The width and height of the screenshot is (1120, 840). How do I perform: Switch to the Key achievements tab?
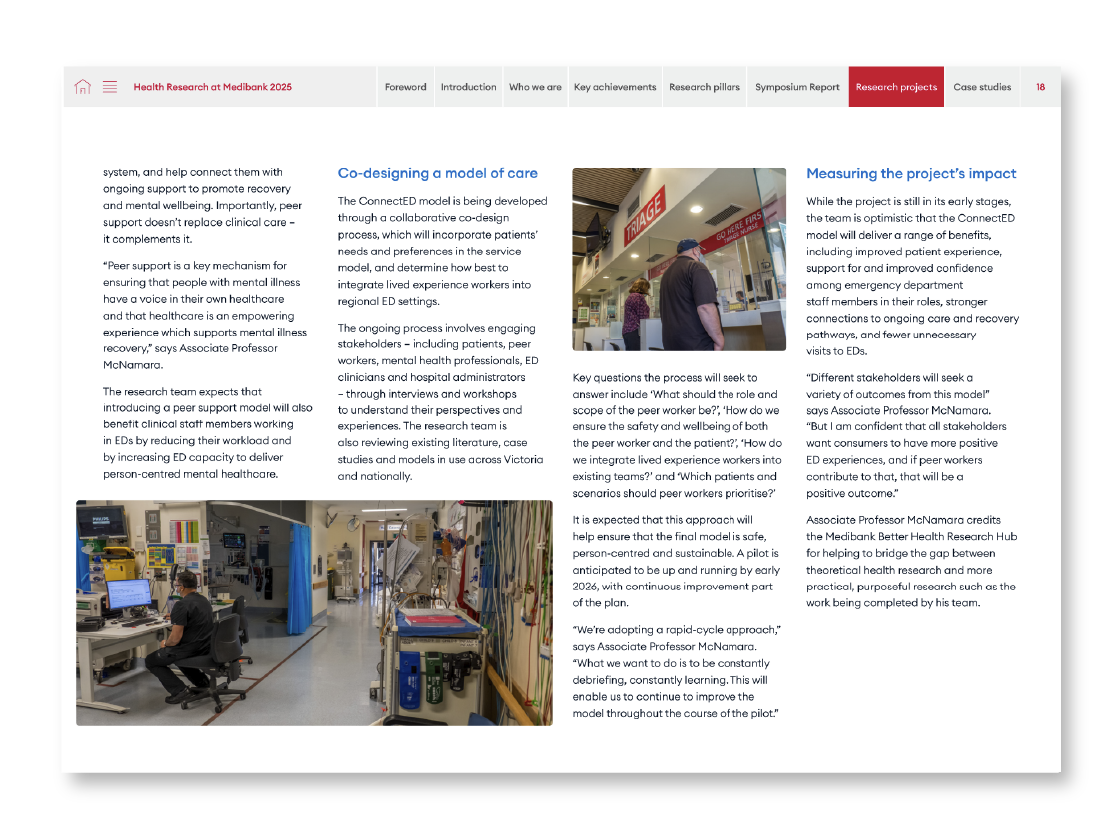(615, 87)
